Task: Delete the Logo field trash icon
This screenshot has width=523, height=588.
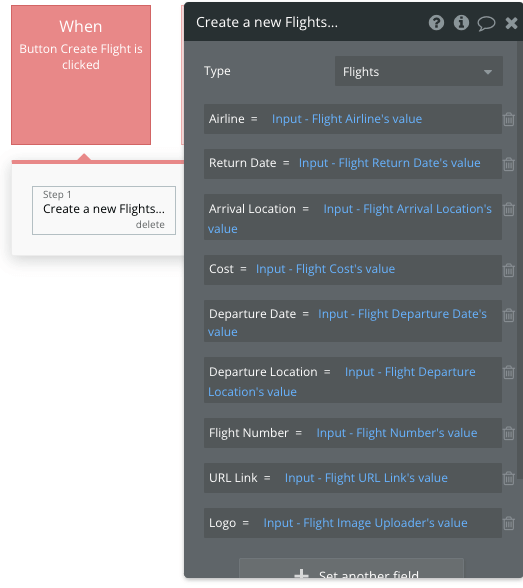Action: (x=509, y=523)
